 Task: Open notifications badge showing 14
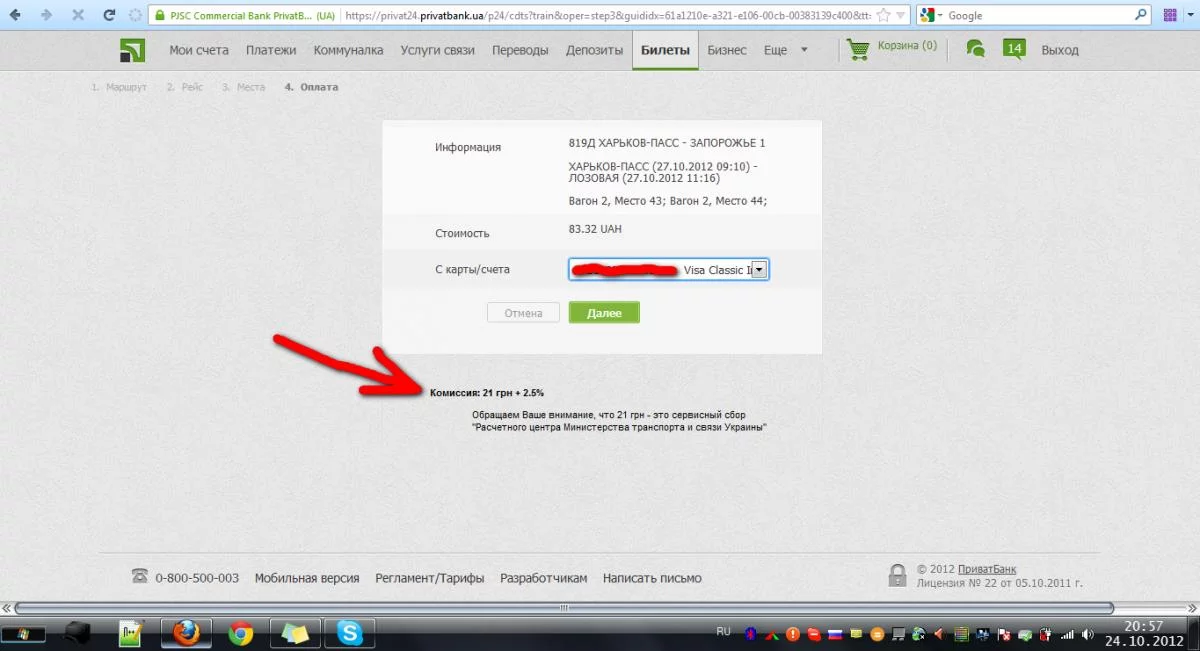point(1014,49)
